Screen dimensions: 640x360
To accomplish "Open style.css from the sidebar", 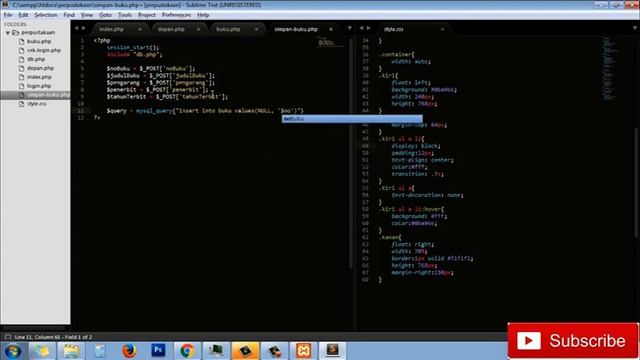I will pyautogui.click(x=37, y=104).
